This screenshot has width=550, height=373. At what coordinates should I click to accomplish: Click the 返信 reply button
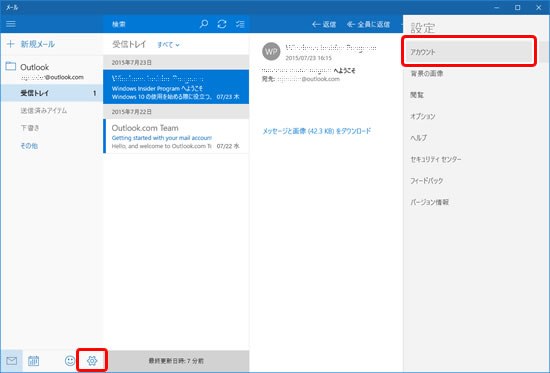point(324,24)
